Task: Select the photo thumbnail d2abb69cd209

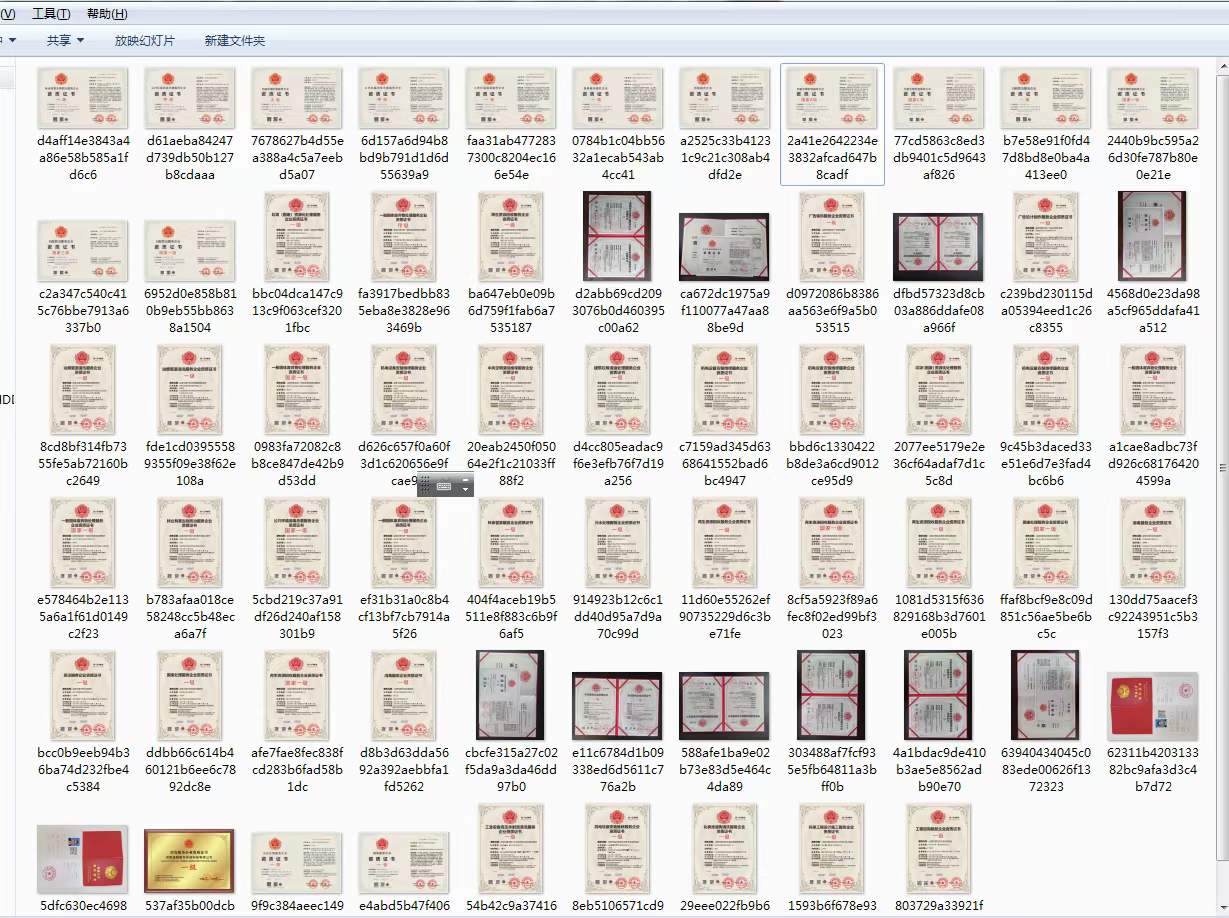Action: [617, 236]
